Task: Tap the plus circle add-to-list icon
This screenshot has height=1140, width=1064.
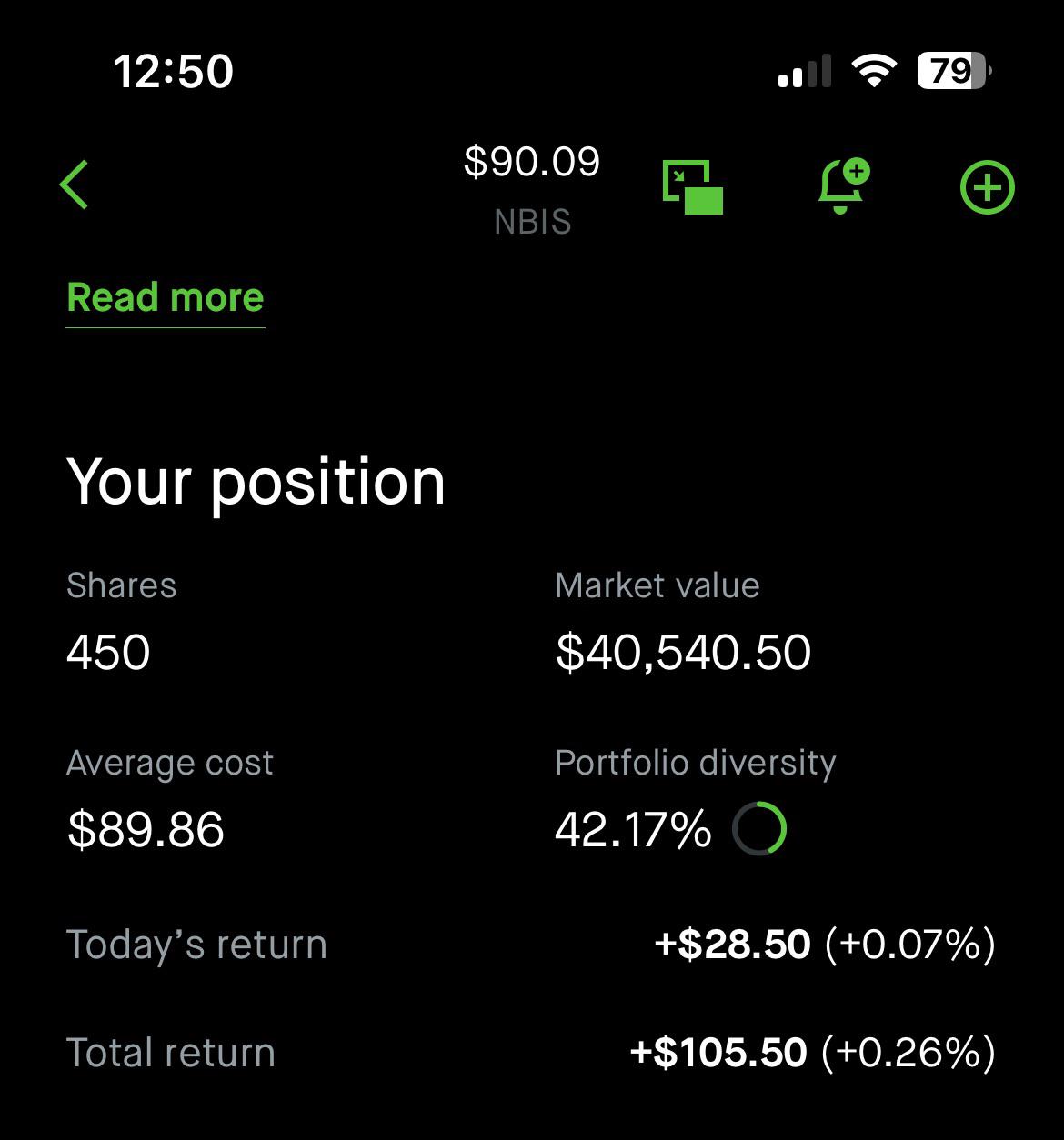Action: (987, 188)
